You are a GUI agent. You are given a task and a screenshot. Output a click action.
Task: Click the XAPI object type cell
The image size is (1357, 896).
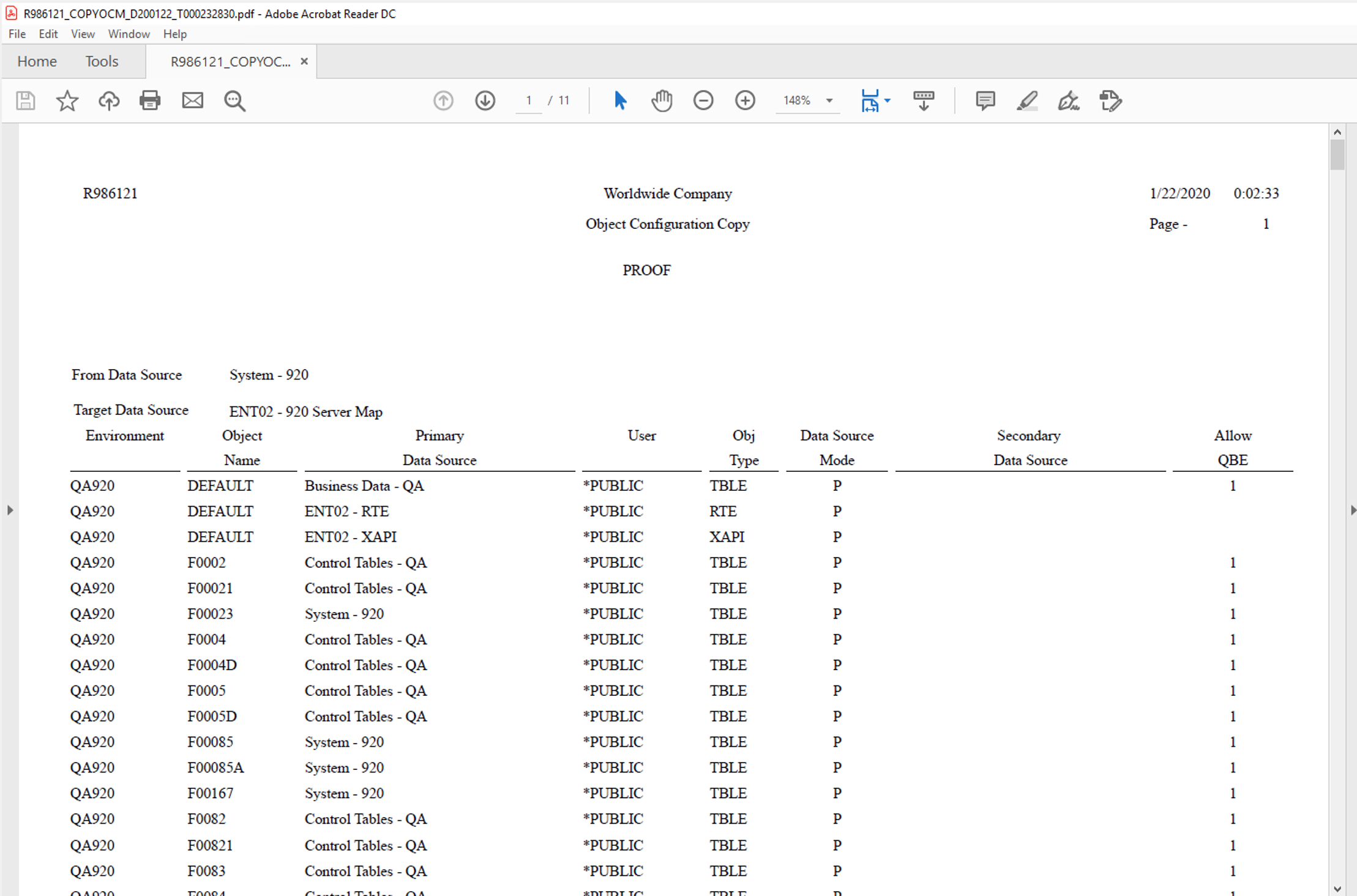727,537
